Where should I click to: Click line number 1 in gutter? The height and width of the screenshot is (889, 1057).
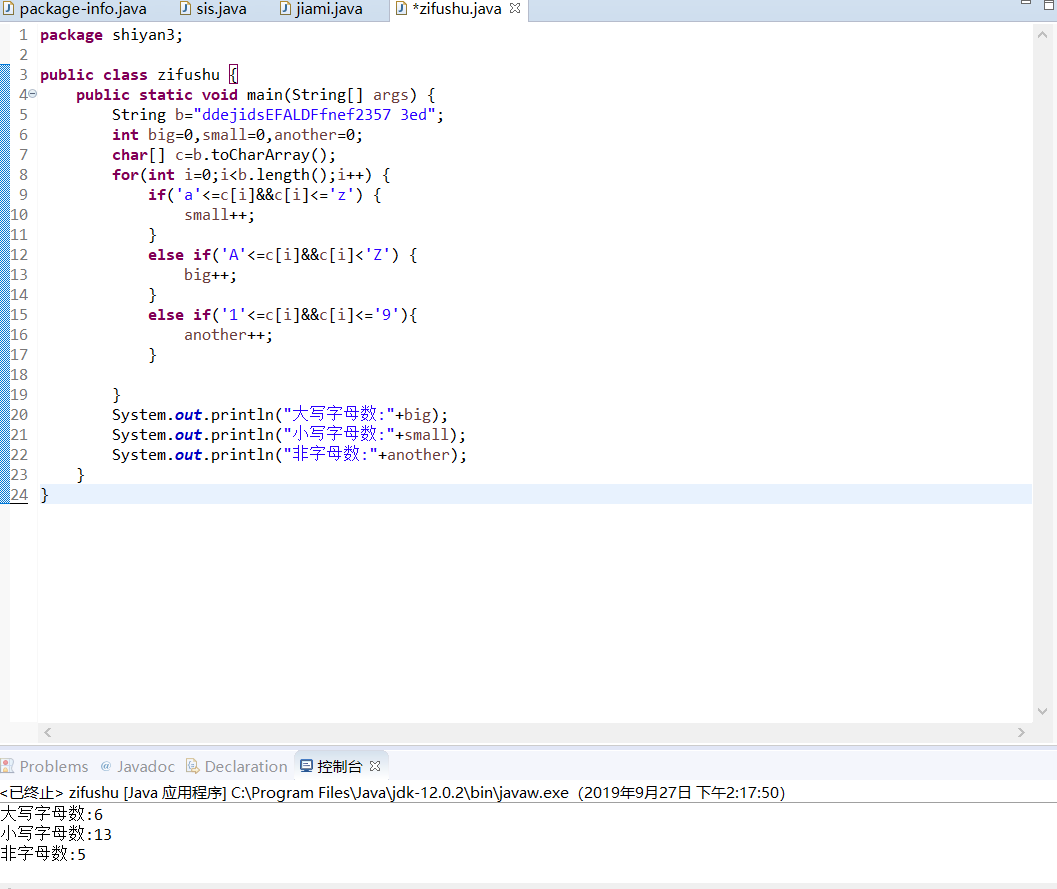point(24,35)
